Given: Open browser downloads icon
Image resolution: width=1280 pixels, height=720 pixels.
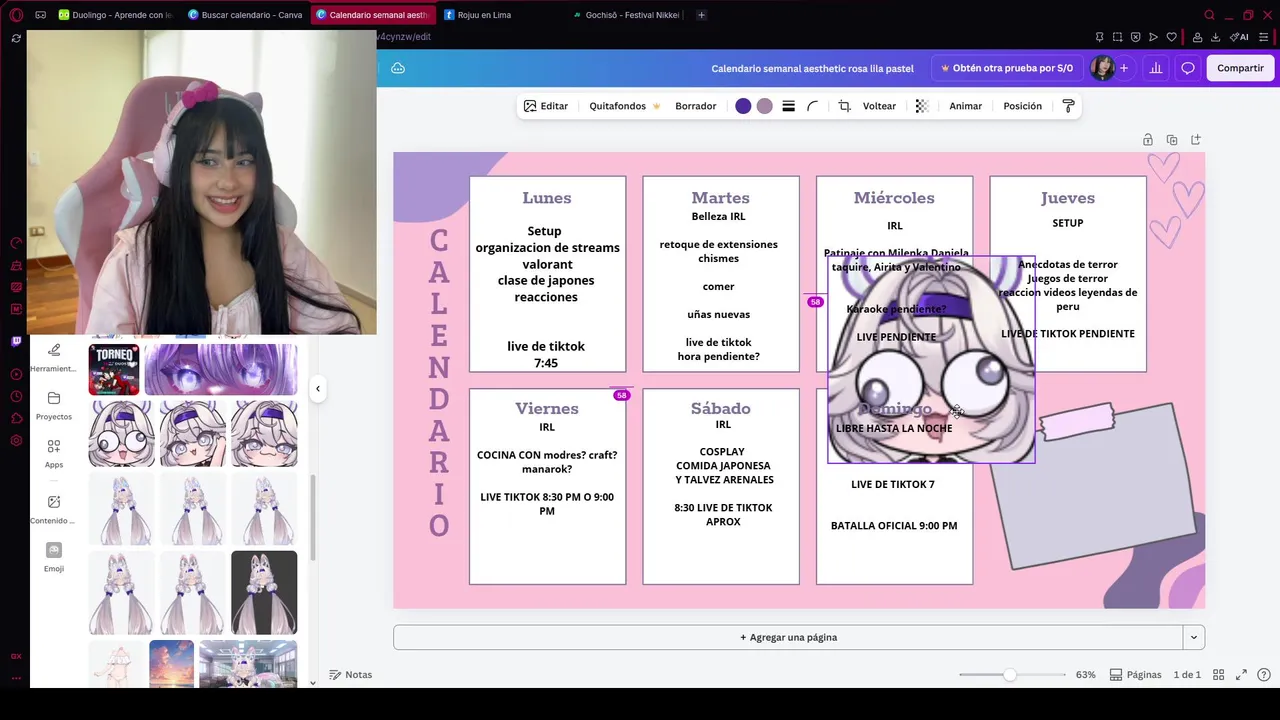Looking at the screenshot, I should click(x=1215, y=37).
